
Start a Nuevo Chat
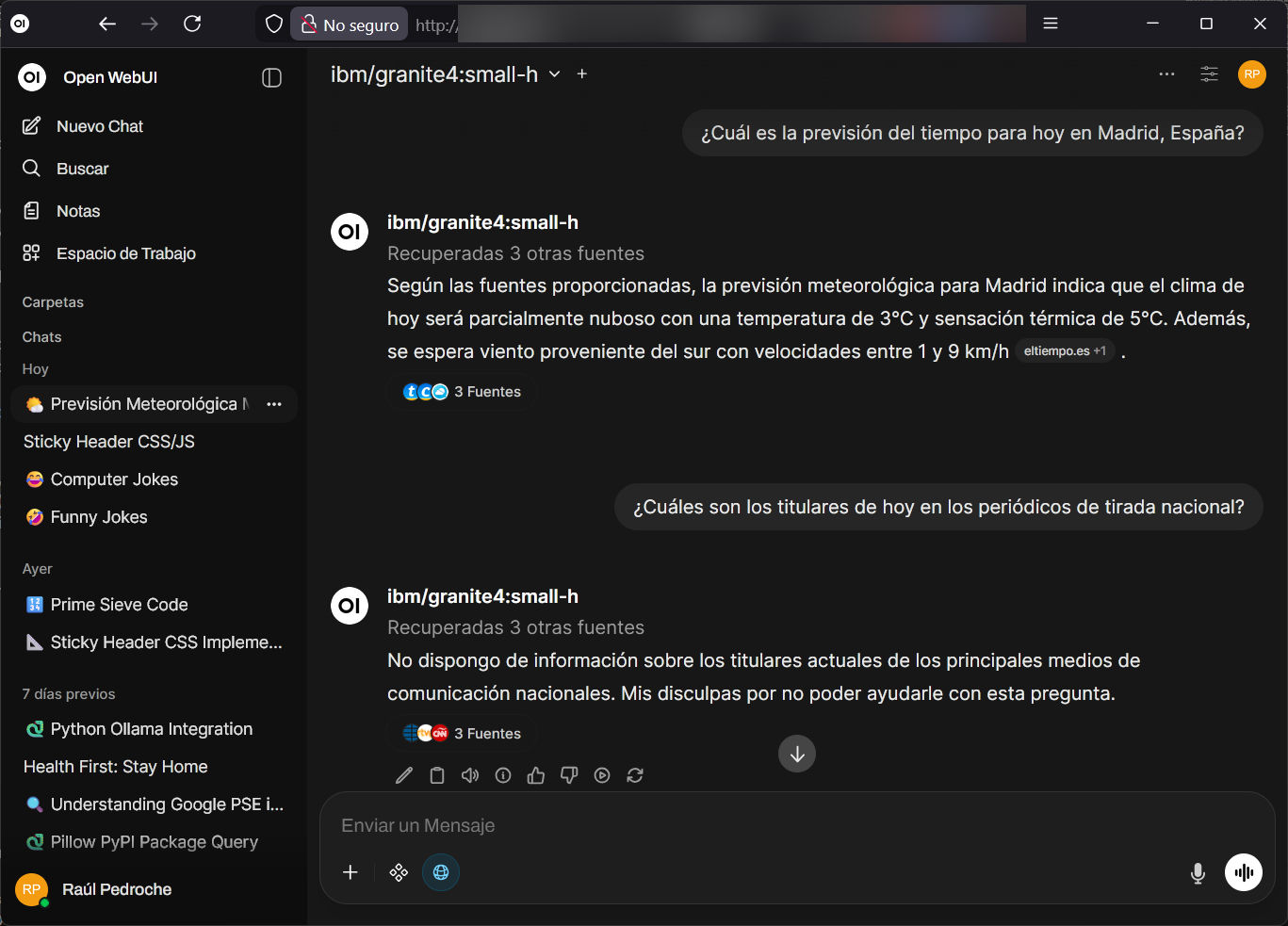pyautogui.click(x=99, y=126)
